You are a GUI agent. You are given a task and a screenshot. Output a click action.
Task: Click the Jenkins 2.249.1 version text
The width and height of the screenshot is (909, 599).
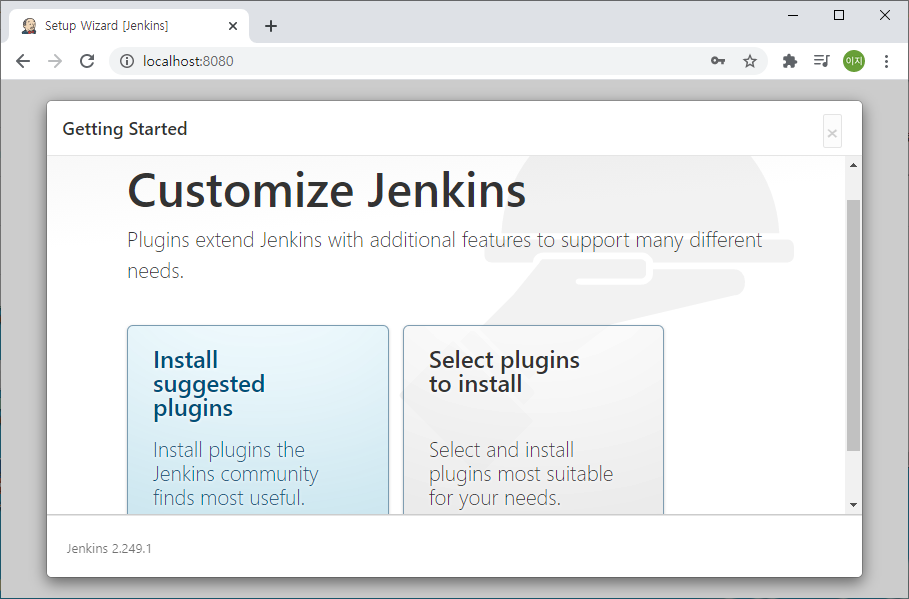point(109,549)
